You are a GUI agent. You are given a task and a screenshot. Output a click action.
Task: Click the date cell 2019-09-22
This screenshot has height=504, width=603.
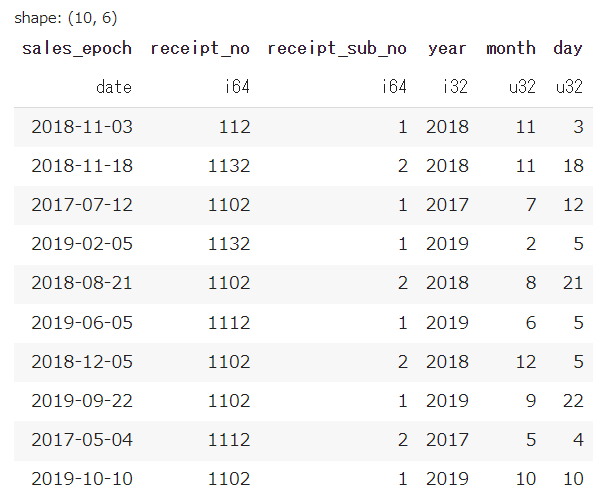click(82, 401)
